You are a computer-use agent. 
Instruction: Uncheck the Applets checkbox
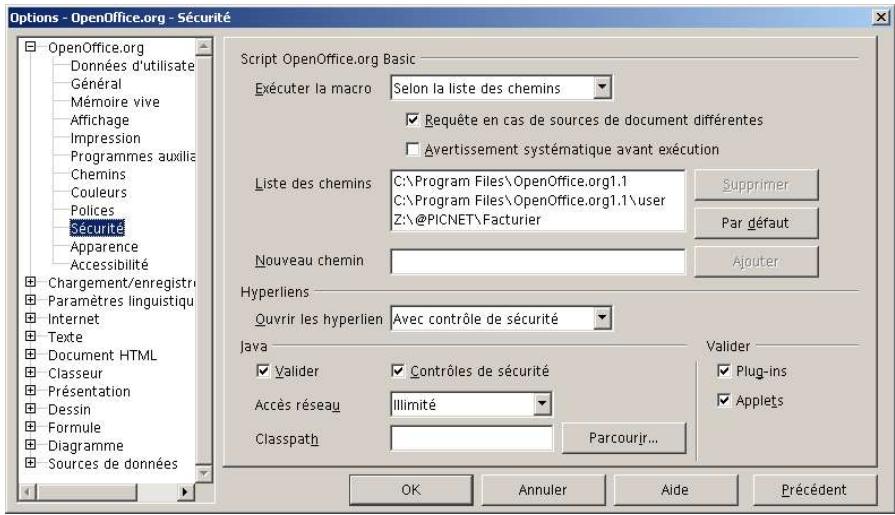(x=723, y=400)
